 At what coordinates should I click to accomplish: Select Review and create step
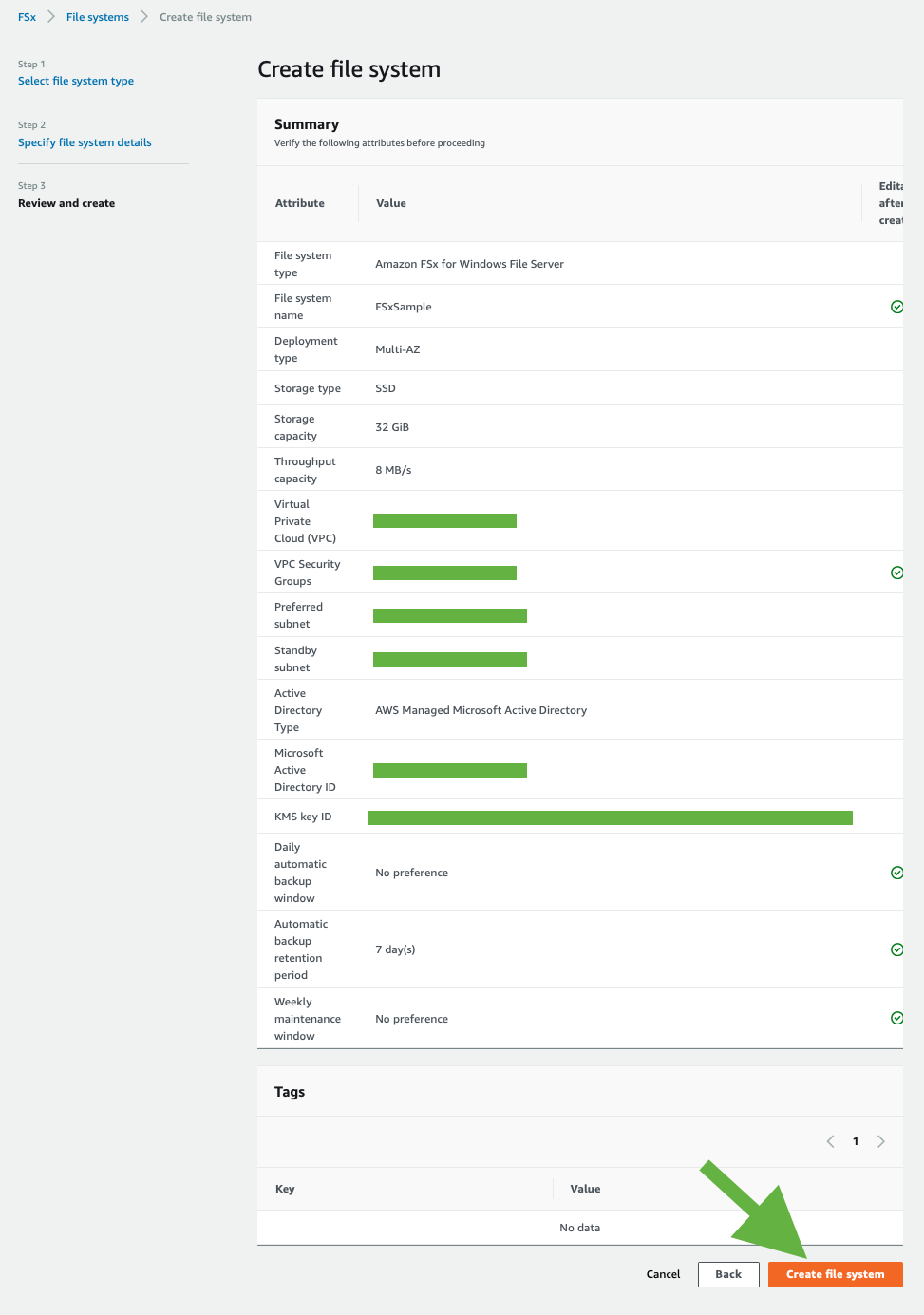(x=66, y=203)
